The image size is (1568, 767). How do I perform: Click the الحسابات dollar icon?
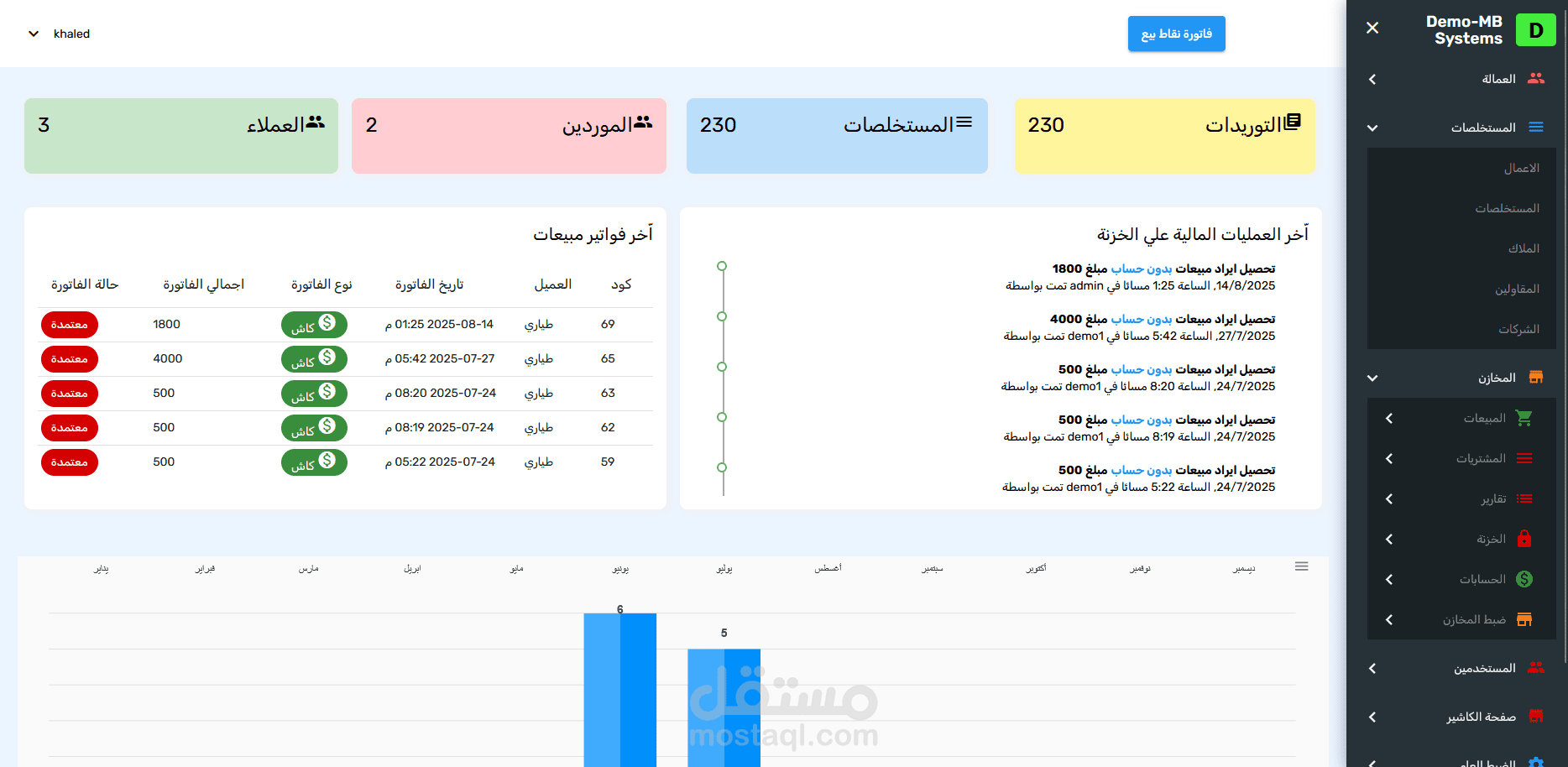tap(1524, 579)
